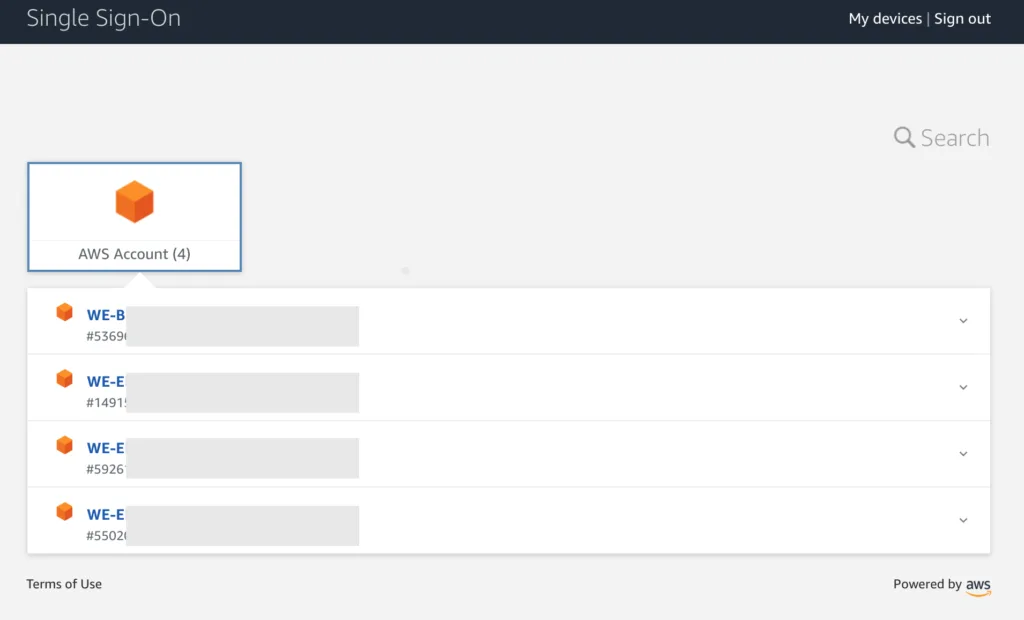Click the cube icon beside account #5926
This screenshot has width=1024, height=620.
tap(64, 446)
